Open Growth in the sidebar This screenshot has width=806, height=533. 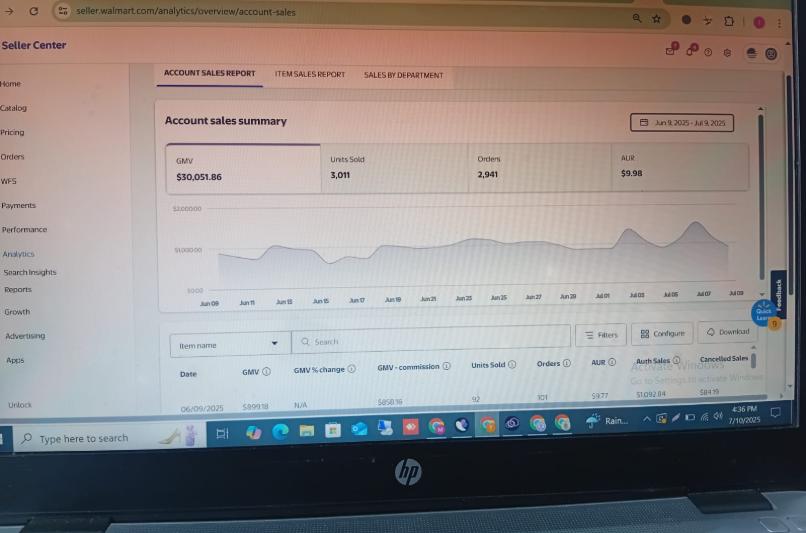pyautogui.click(x=17, y=312)
